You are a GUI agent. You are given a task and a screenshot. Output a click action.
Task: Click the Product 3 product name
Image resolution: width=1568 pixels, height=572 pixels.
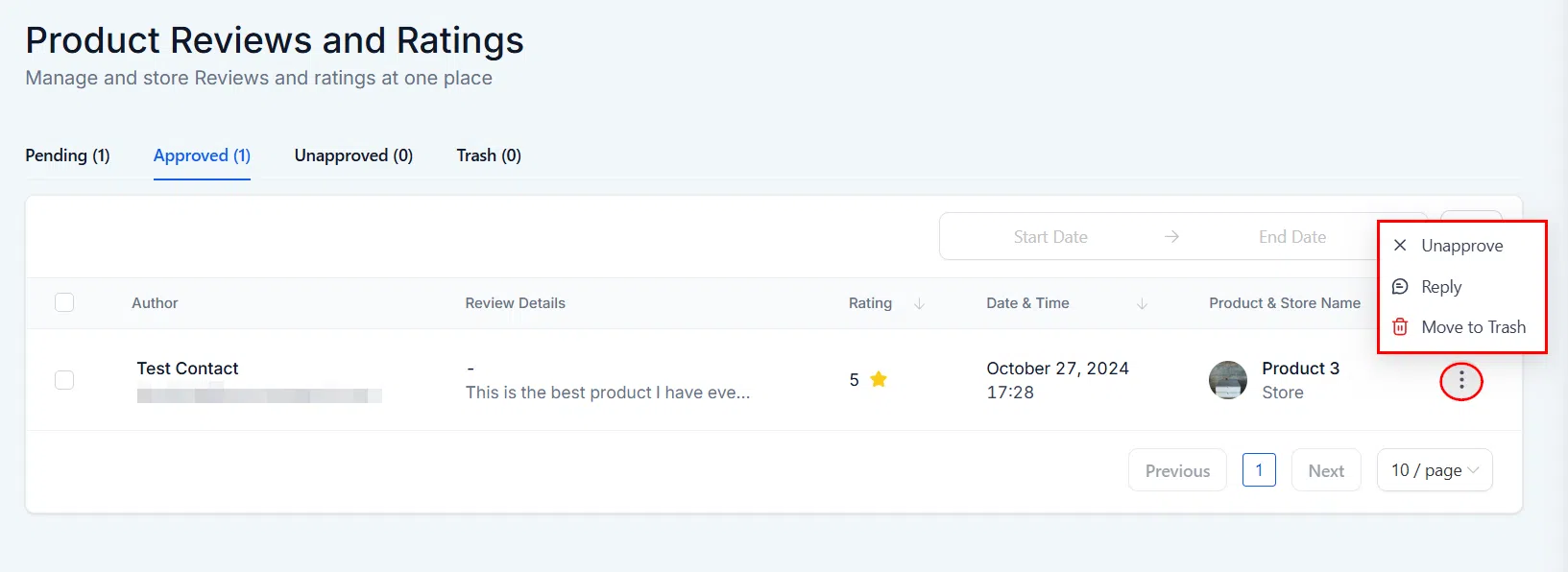[x=1300, y=369]
